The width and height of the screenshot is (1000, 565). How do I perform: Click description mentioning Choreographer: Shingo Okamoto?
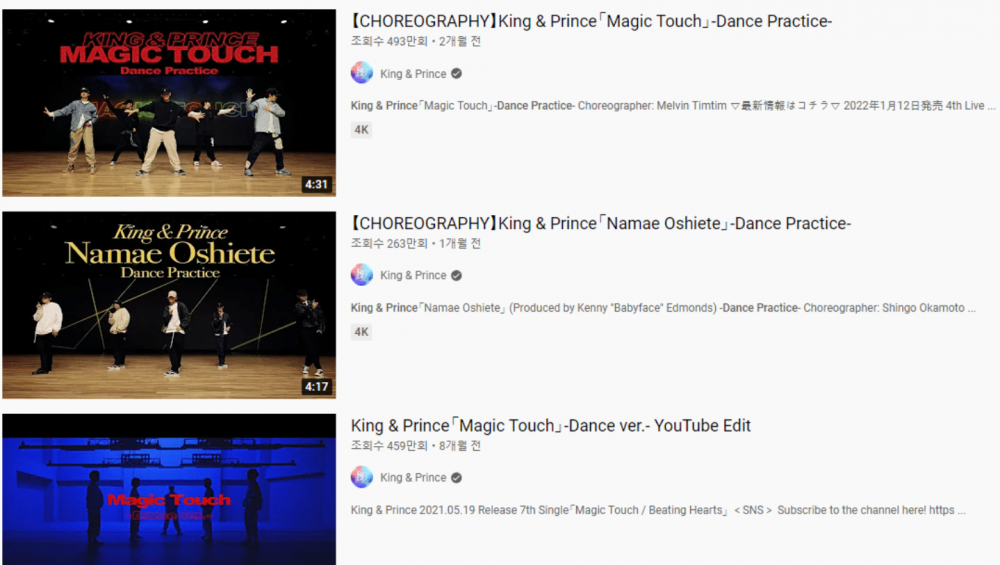click(663, 307)
